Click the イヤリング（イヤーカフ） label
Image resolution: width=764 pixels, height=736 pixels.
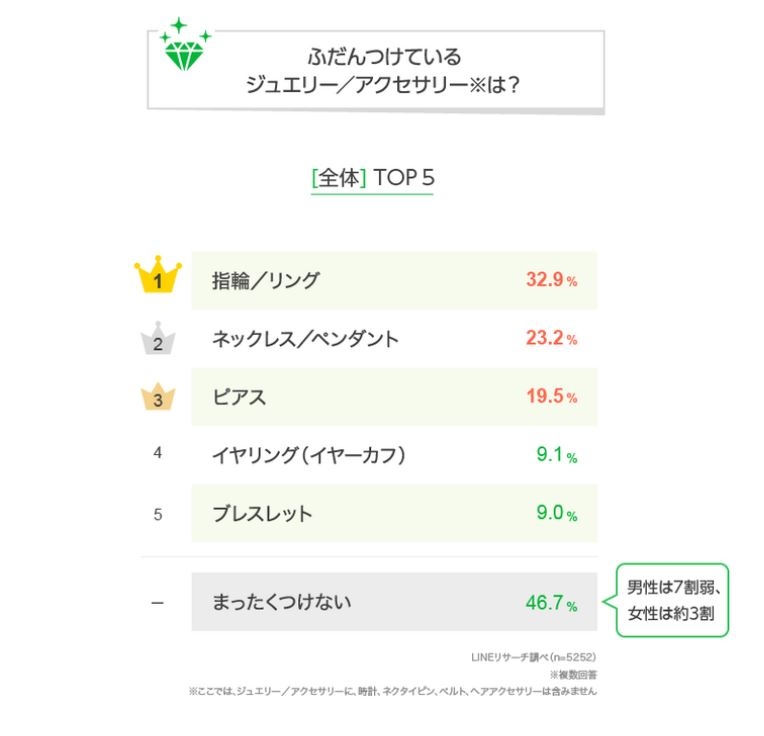pyautogui.click(x=308, y=455)
